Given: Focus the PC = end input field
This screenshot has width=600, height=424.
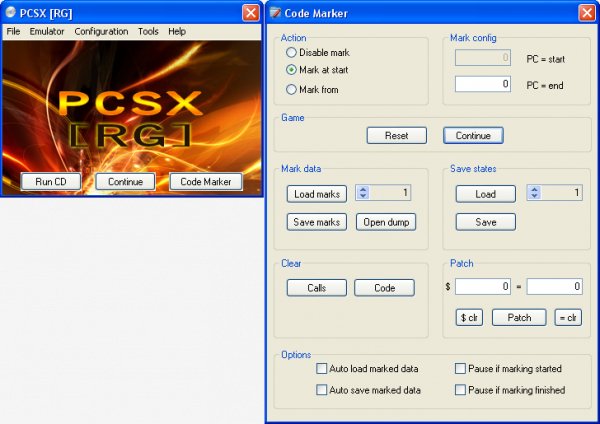Looking at the screenshot, I should [483, 84].
